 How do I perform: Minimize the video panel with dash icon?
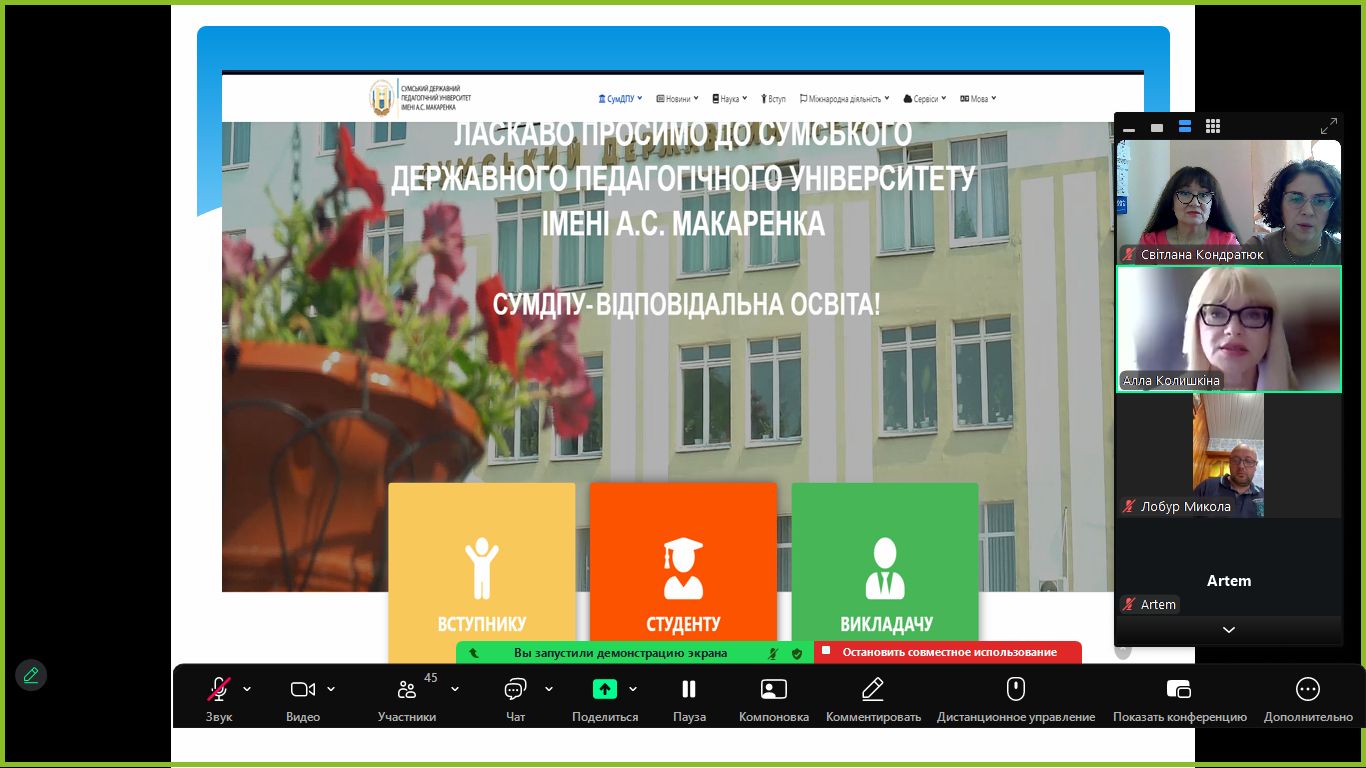(1129, 128)
